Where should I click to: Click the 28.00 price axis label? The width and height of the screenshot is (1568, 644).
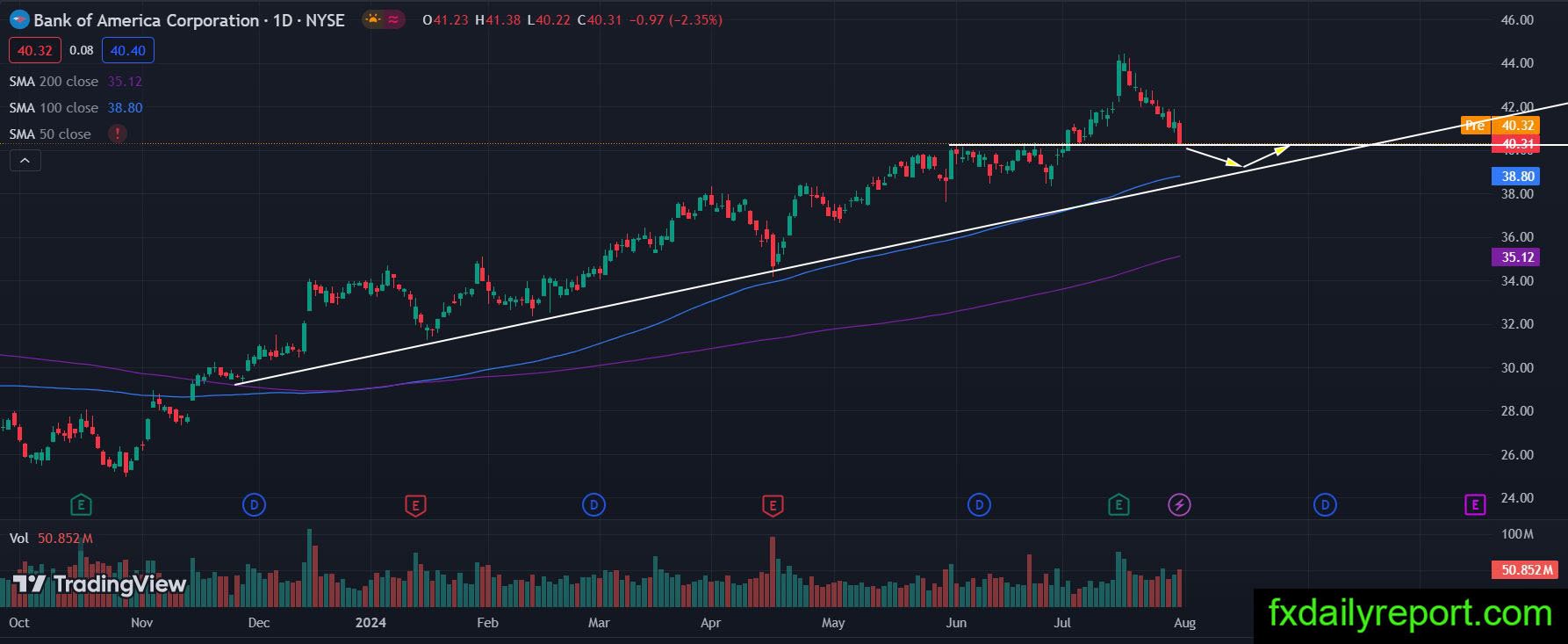click(1517, 411)
